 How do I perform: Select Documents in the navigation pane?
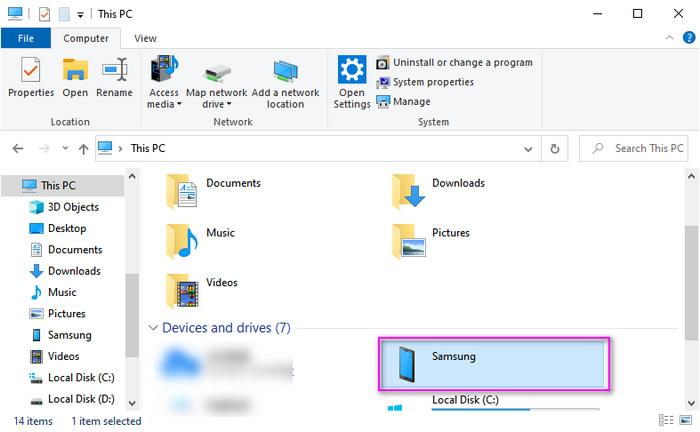click(x=66, y=250)
